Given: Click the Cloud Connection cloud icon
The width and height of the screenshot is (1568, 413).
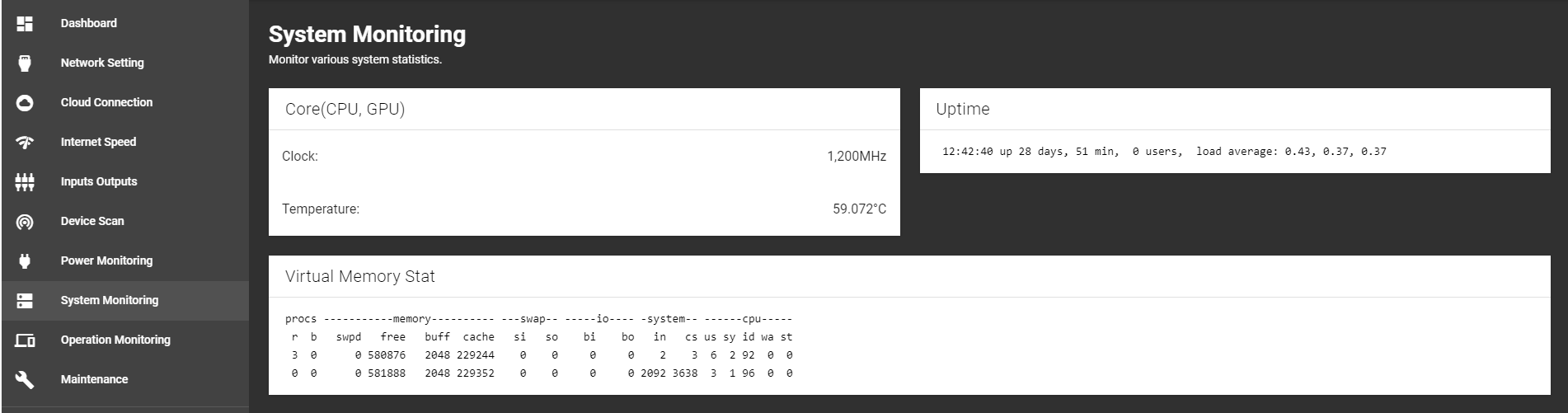Looking at the screenshot, I should tap(25, 103).
